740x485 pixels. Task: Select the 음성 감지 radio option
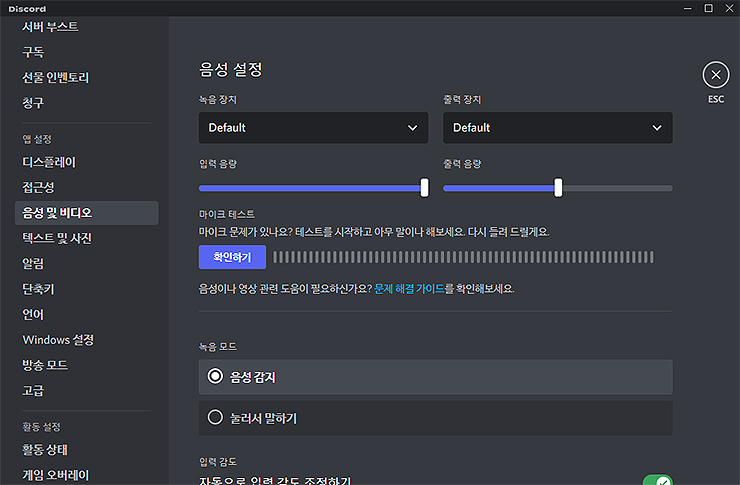click(436, 377)
